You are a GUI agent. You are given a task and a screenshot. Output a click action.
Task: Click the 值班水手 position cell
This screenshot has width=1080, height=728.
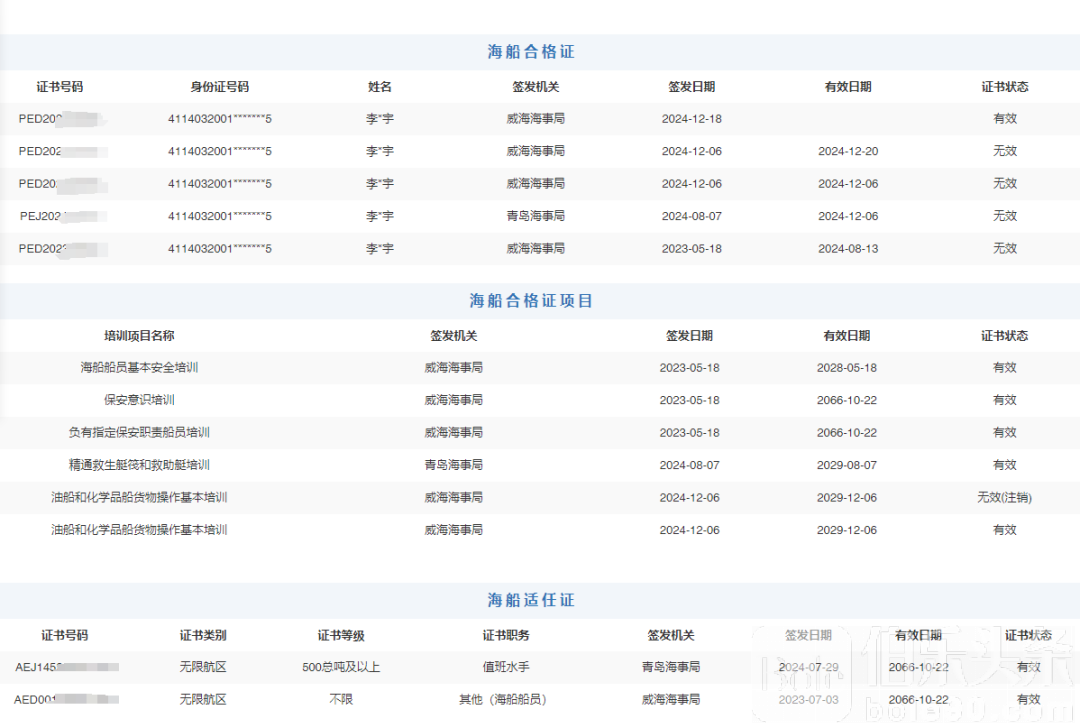(506, 667)
